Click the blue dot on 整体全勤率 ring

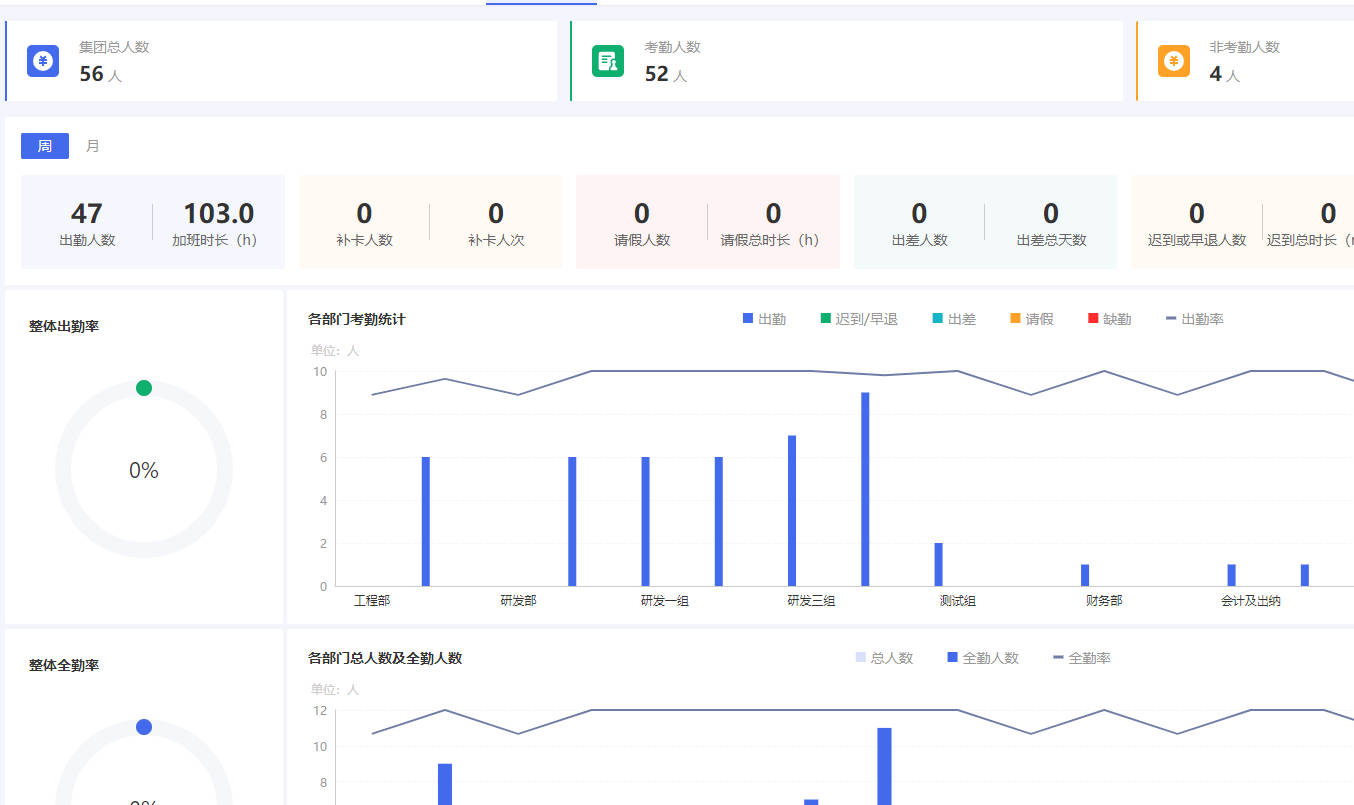144,727
